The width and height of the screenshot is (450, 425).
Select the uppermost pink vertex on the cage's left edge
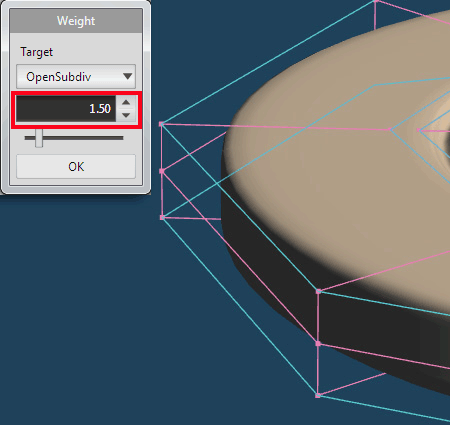[x=162, y=124]
